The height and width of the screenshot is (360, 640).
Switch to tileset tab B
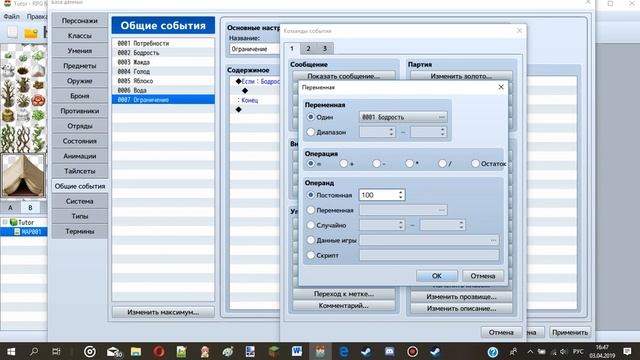30,207
